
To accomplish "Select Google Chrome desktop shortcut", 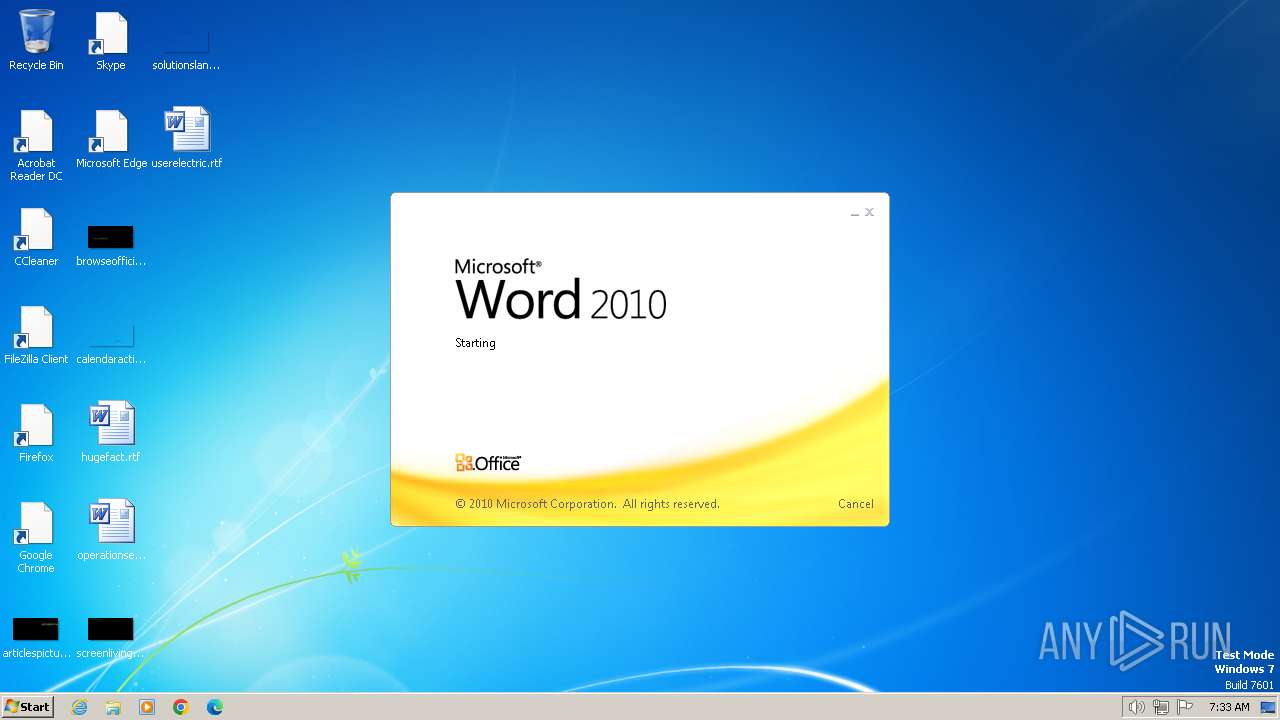I will 36,537.
